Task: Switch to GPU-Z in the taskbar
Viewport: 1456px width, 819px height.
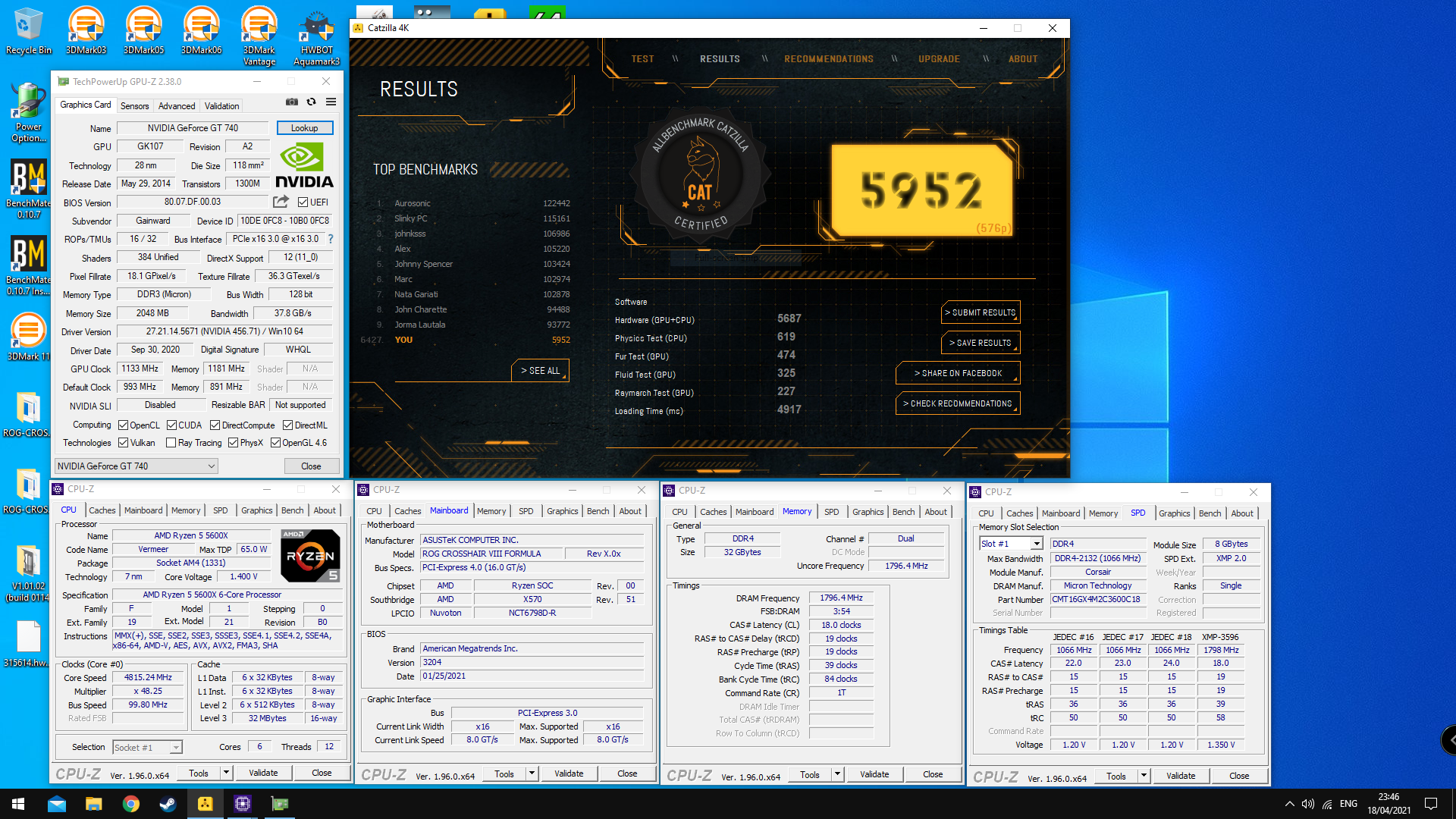Action: 279,804
